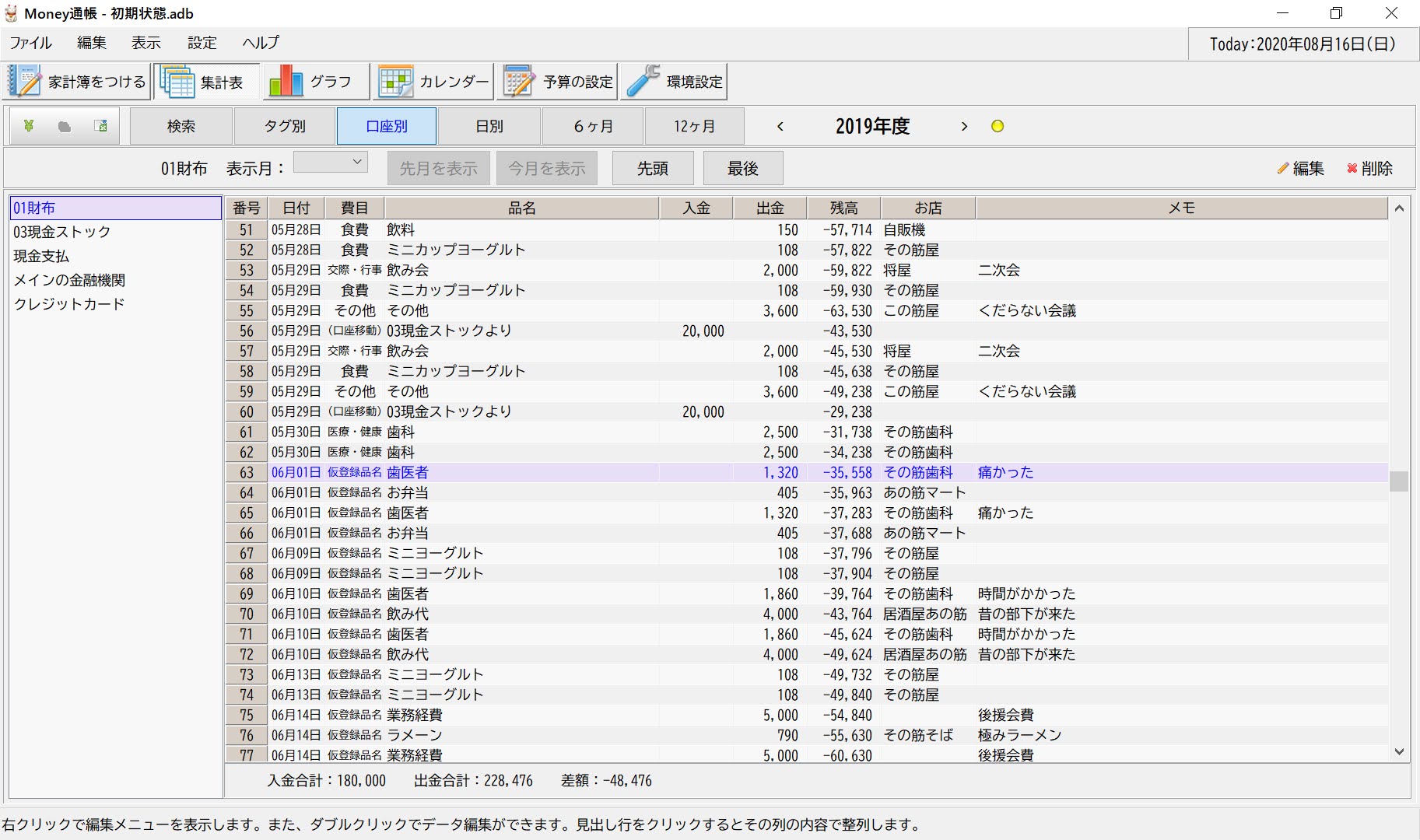Sort by the 品名 column header
This screenshot has height=840, width=1420.
coord(522,208)
